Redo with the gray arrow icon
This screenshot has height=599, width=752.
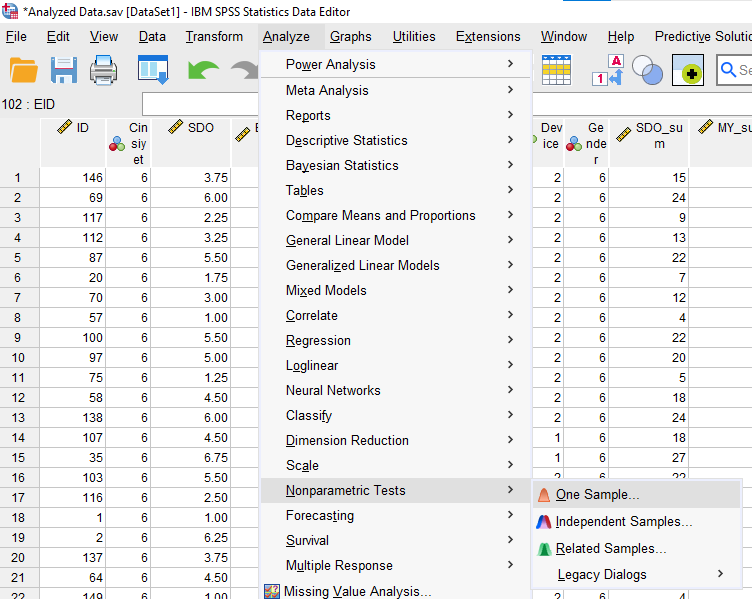(x=244, y=70)
